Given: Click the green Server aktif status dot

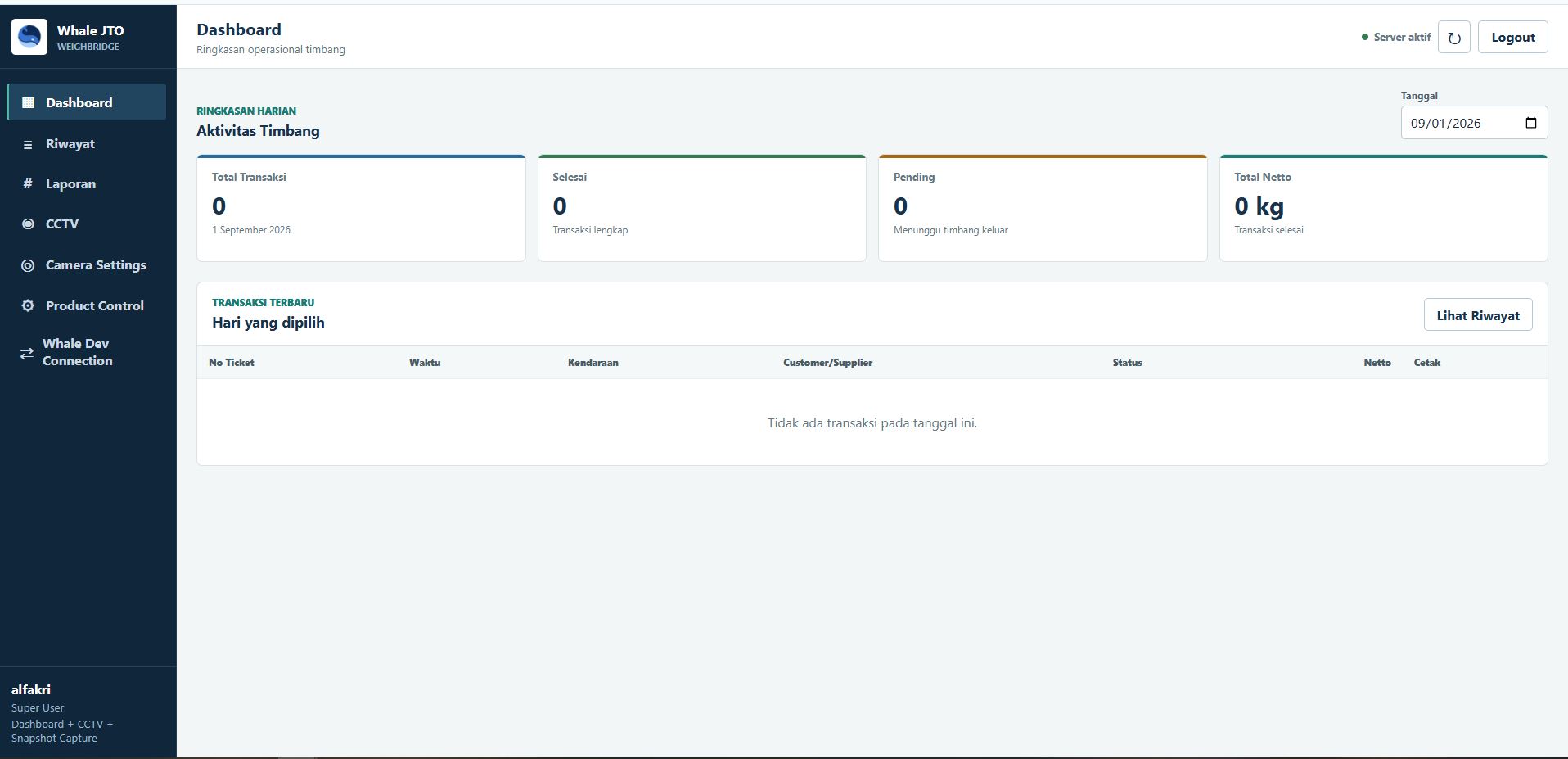Looking at the screenshot, I should point(1365,37).
